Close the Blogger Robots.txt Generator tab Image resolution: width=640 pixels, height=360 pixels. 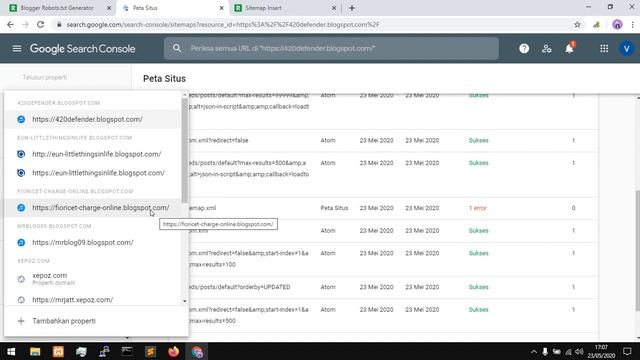click(109, 8)
